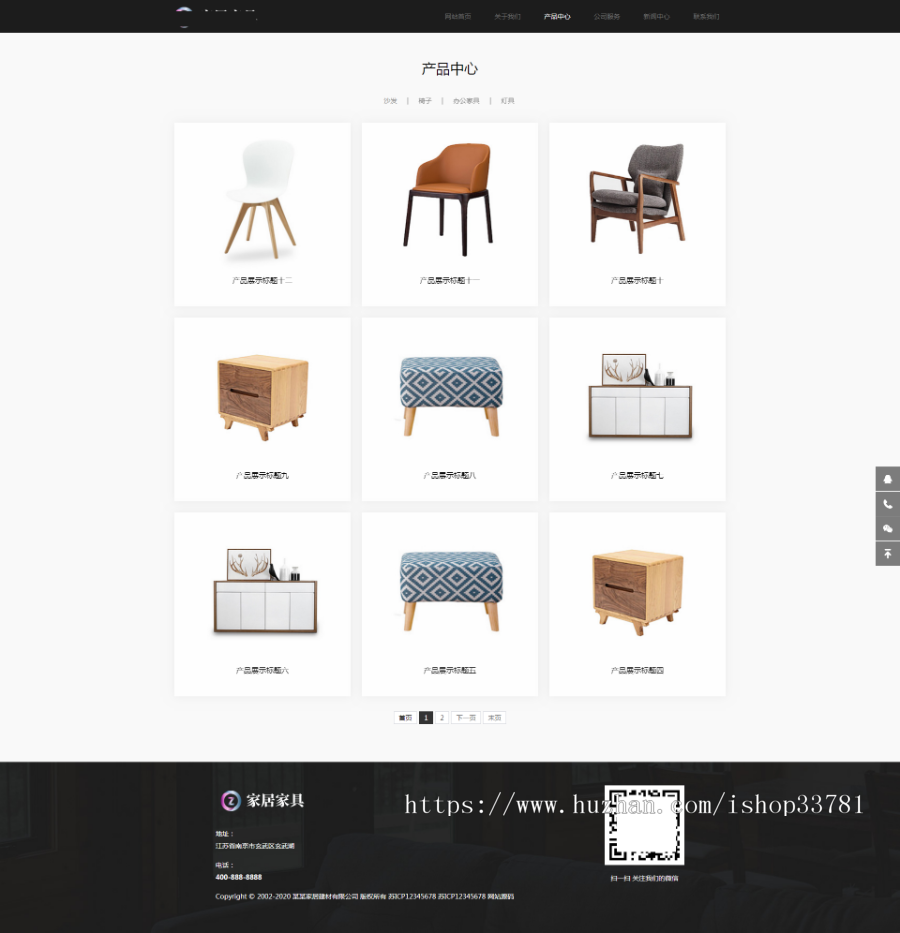Go to 网站首页 in the top navigation
The height and width of the screenshot is (933, 900).
coord(458,16)
